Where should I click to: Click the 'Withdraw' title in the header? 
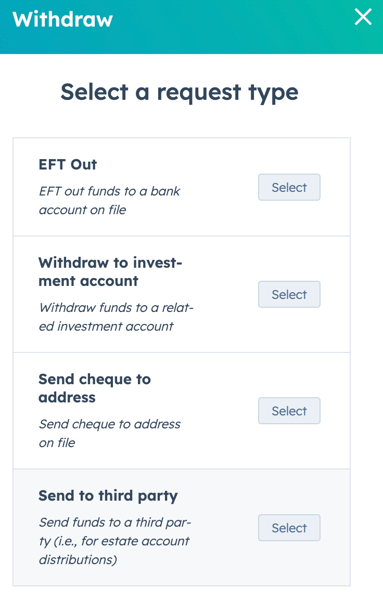(x=62, y=19)
